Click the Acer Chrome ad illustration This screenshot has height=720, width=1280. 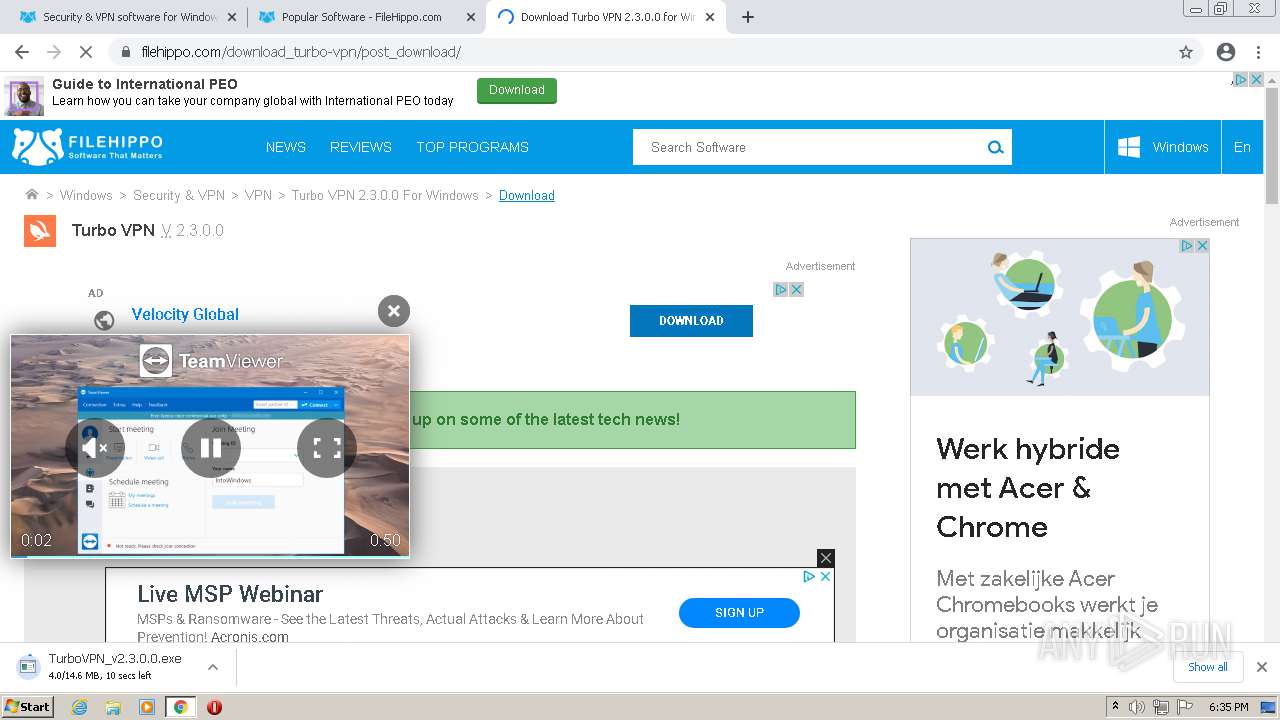1060,318
